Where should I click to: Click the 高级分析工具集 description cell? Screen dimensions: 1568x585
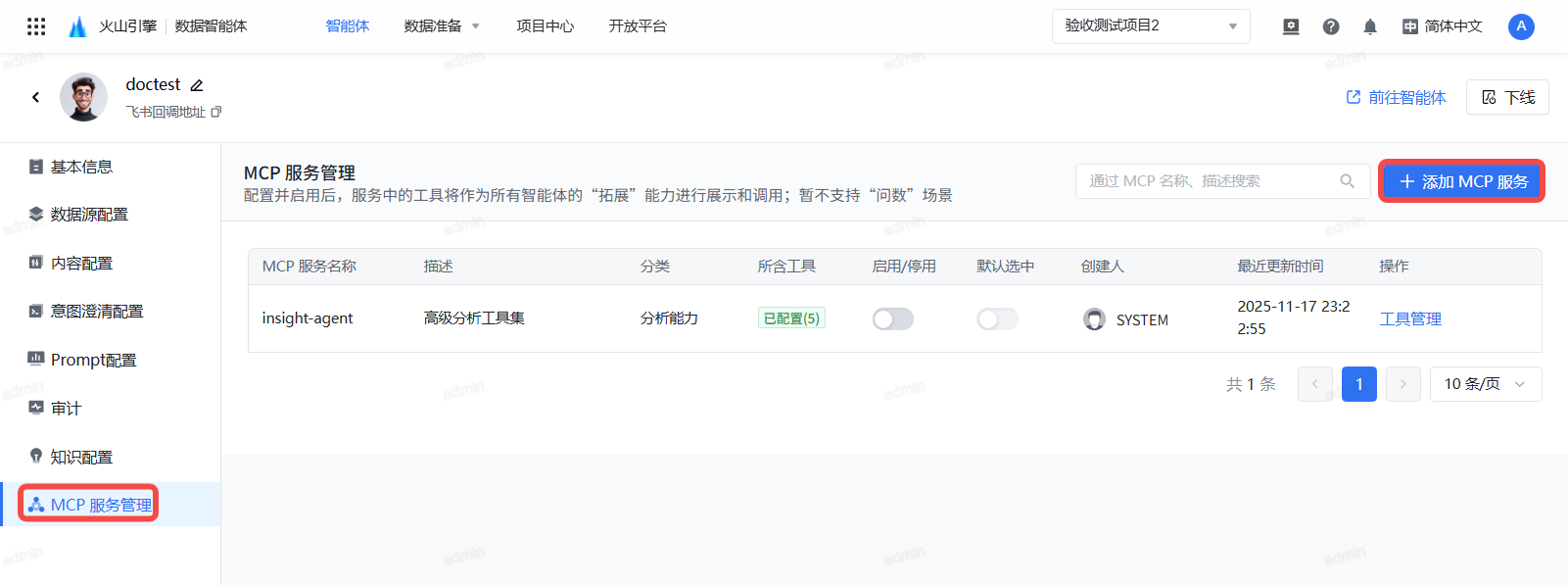(x=474, y=318)
